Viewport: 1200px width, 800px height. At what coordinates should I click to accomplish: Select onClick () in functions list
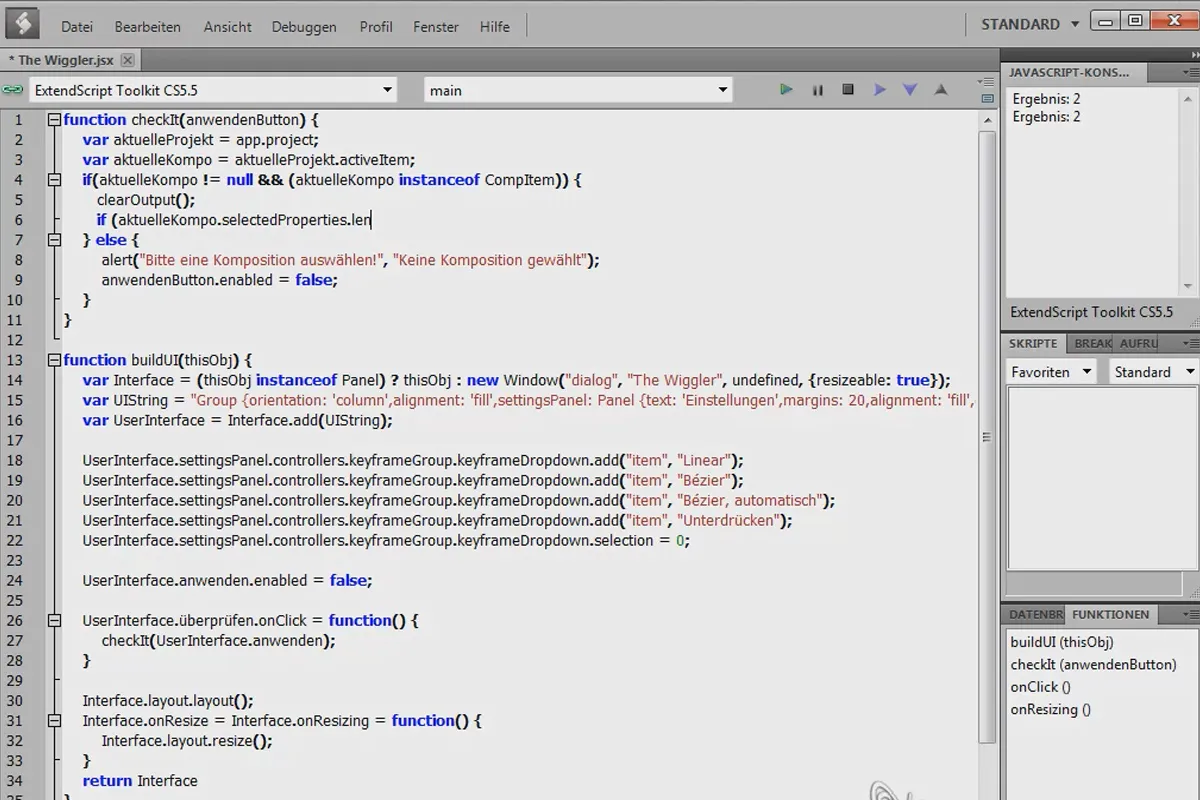pyautogui.click(x=1040, y=686)
